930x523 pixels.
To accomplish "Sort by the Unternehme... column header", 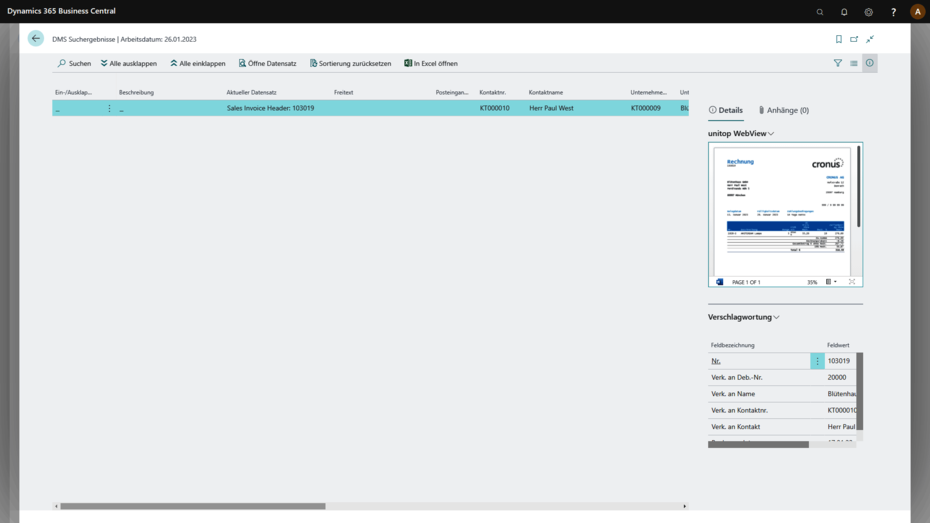I will pos(648,93).
